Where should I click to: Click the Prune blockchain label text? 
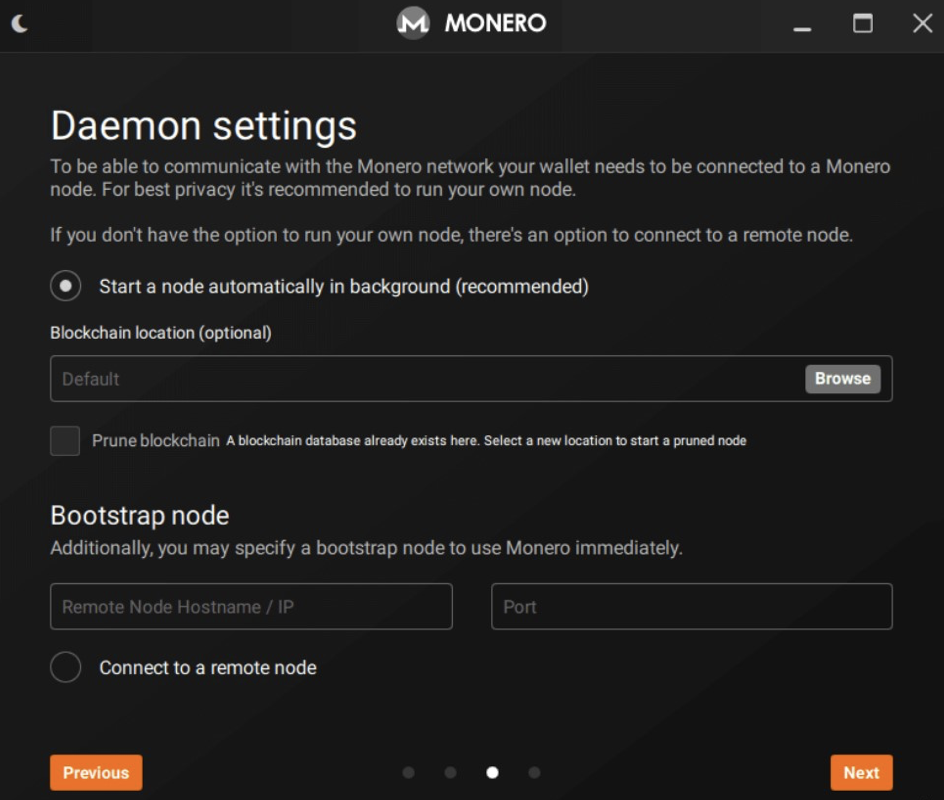tap(156, 440)
